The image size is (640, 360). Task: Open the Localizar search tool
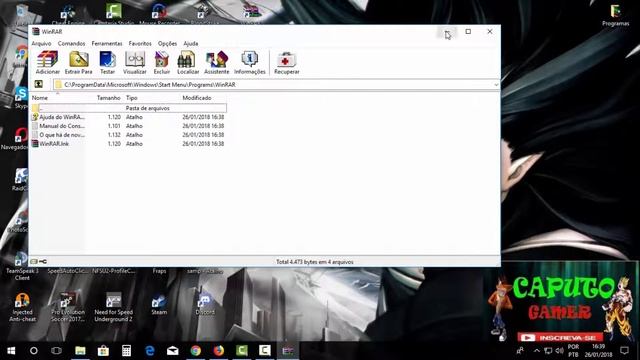(x=188, y=62)
